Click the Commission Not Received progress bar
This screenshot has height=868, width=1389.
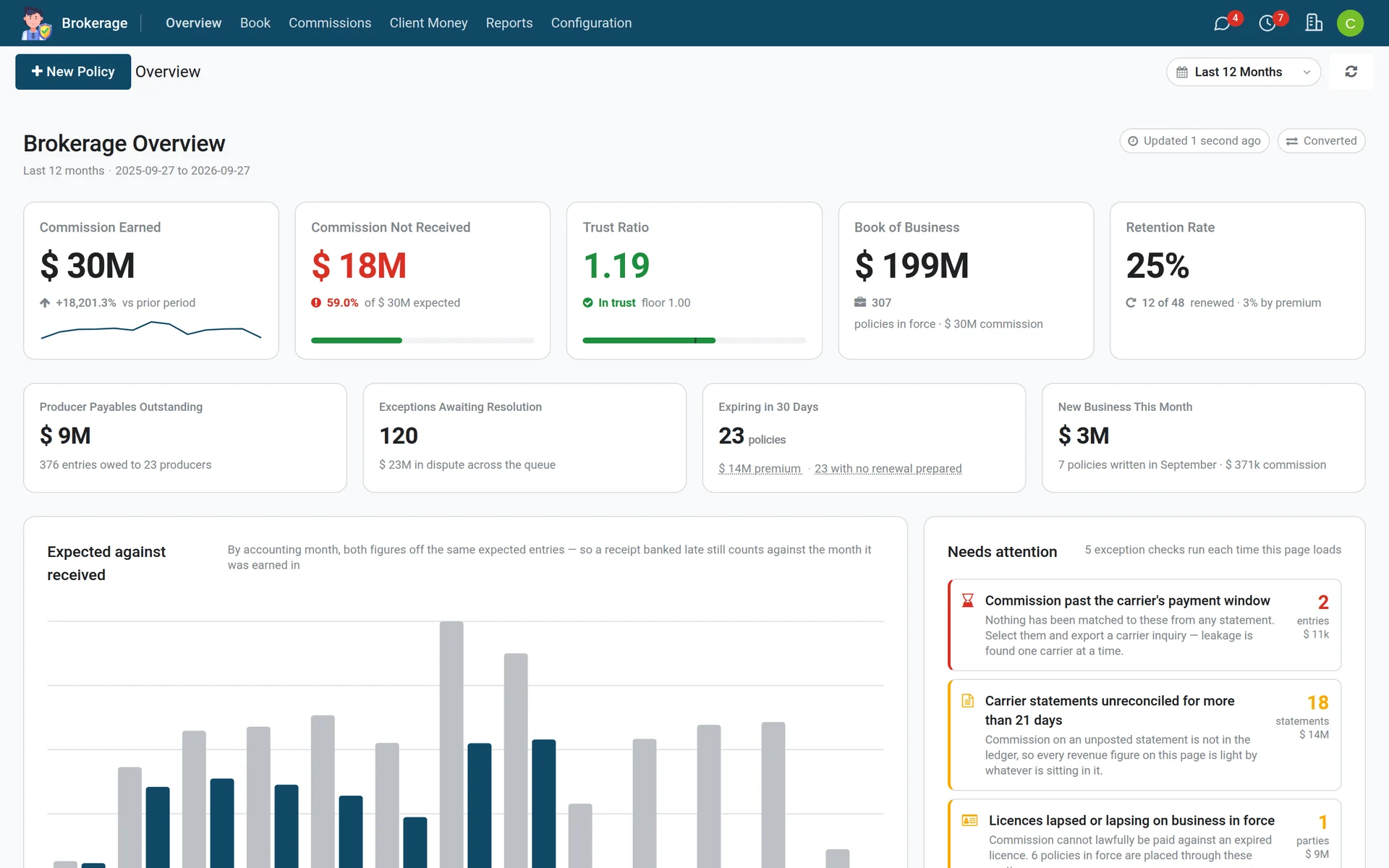(x=422, y=340)
